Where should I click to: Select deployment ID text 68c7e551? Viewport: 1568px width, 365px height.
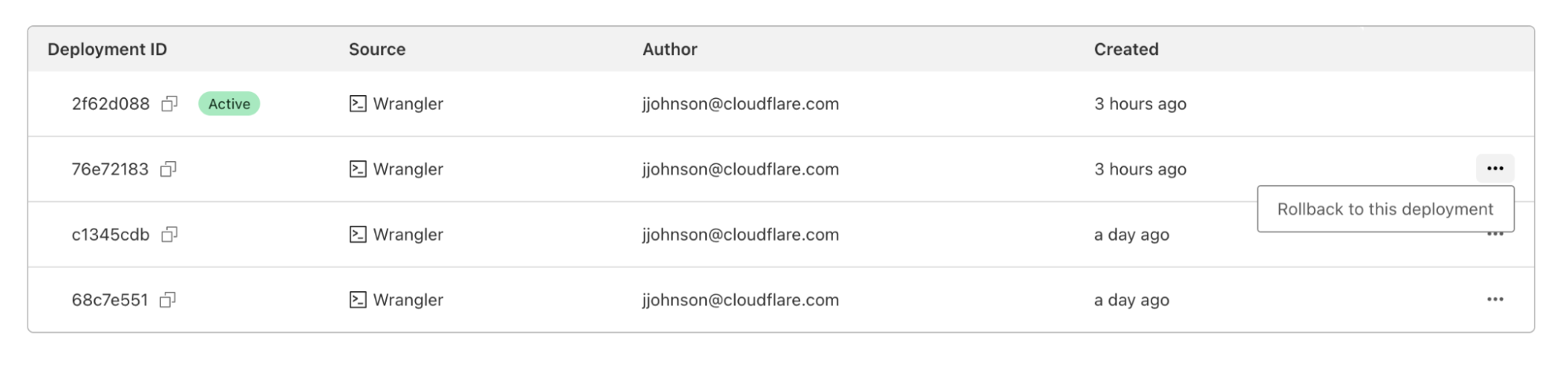[110, 300]
